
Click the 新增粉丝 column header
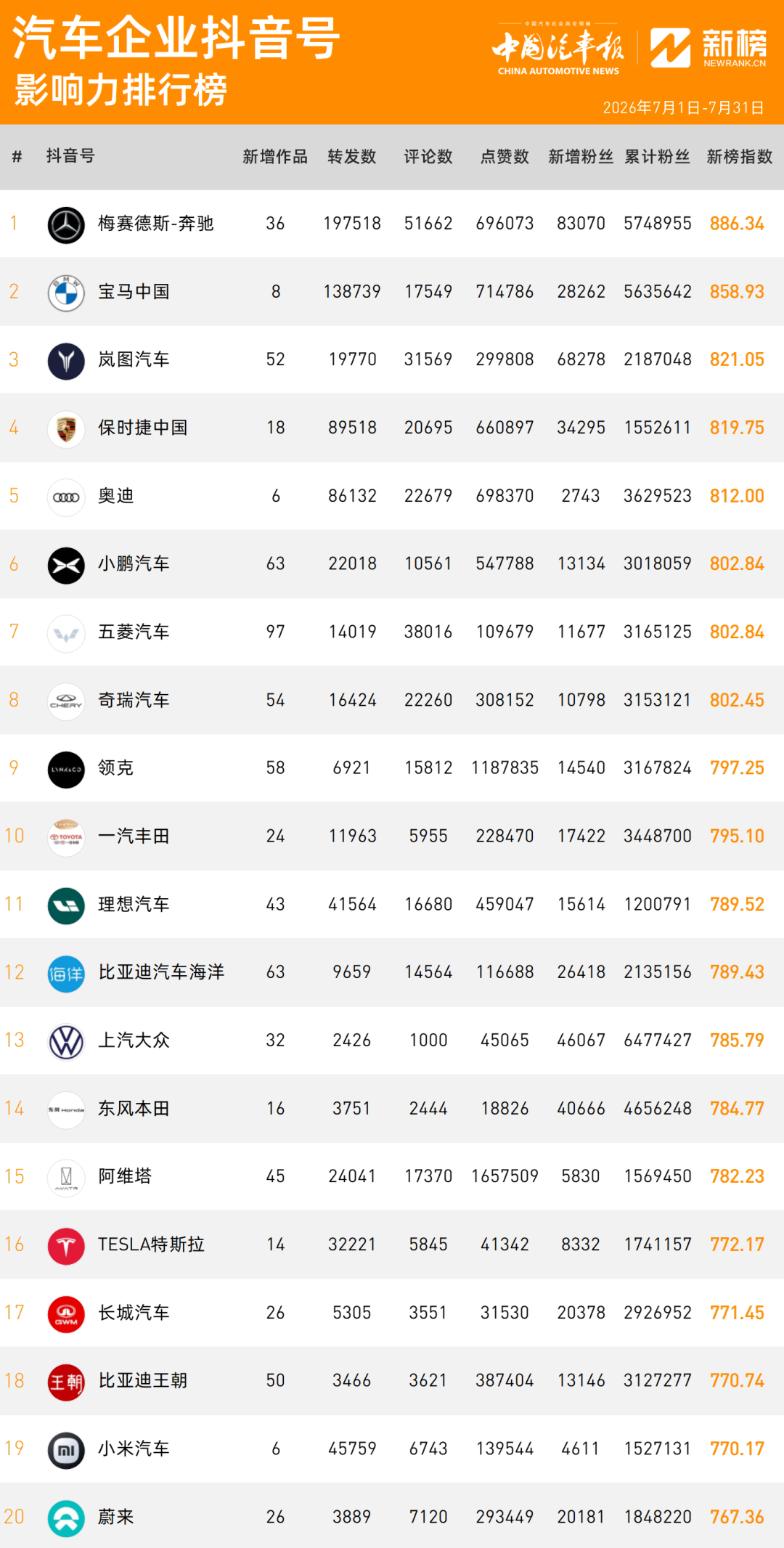pos(581,157)
